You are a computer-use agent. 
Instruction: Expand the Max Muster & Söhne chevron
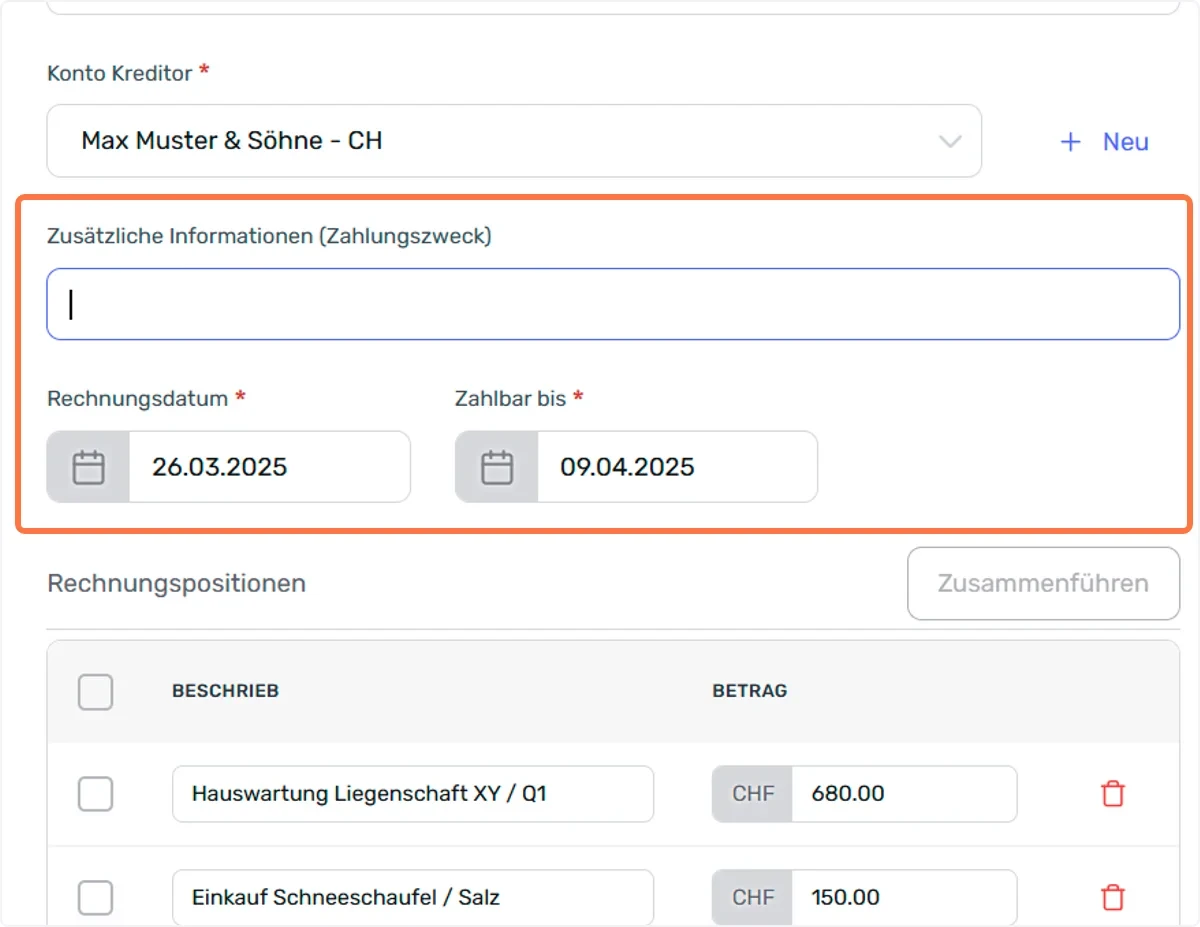point(950,142)
